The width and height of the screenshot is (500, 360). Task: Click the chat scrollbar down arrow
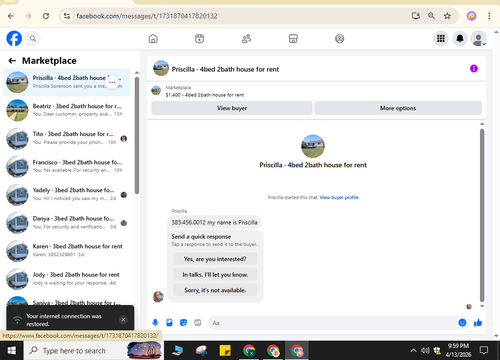pos(482,306)
